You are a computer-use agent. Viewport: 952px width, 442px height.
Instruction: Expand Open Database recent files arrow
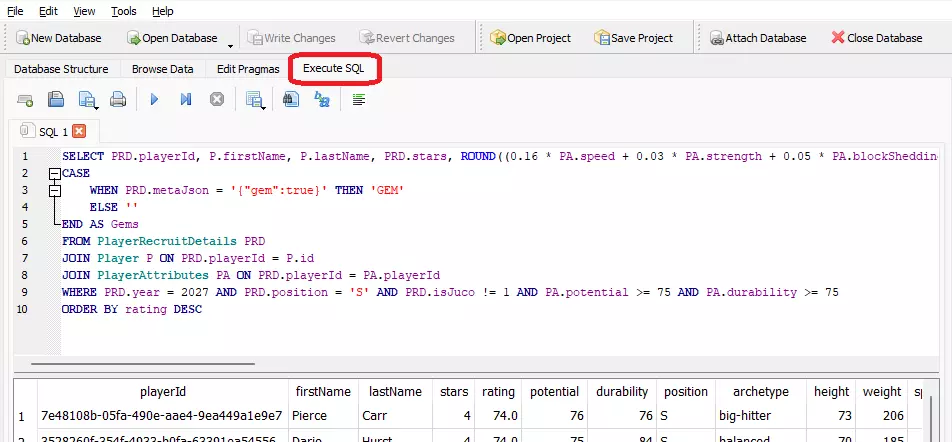tap(230, 46)
